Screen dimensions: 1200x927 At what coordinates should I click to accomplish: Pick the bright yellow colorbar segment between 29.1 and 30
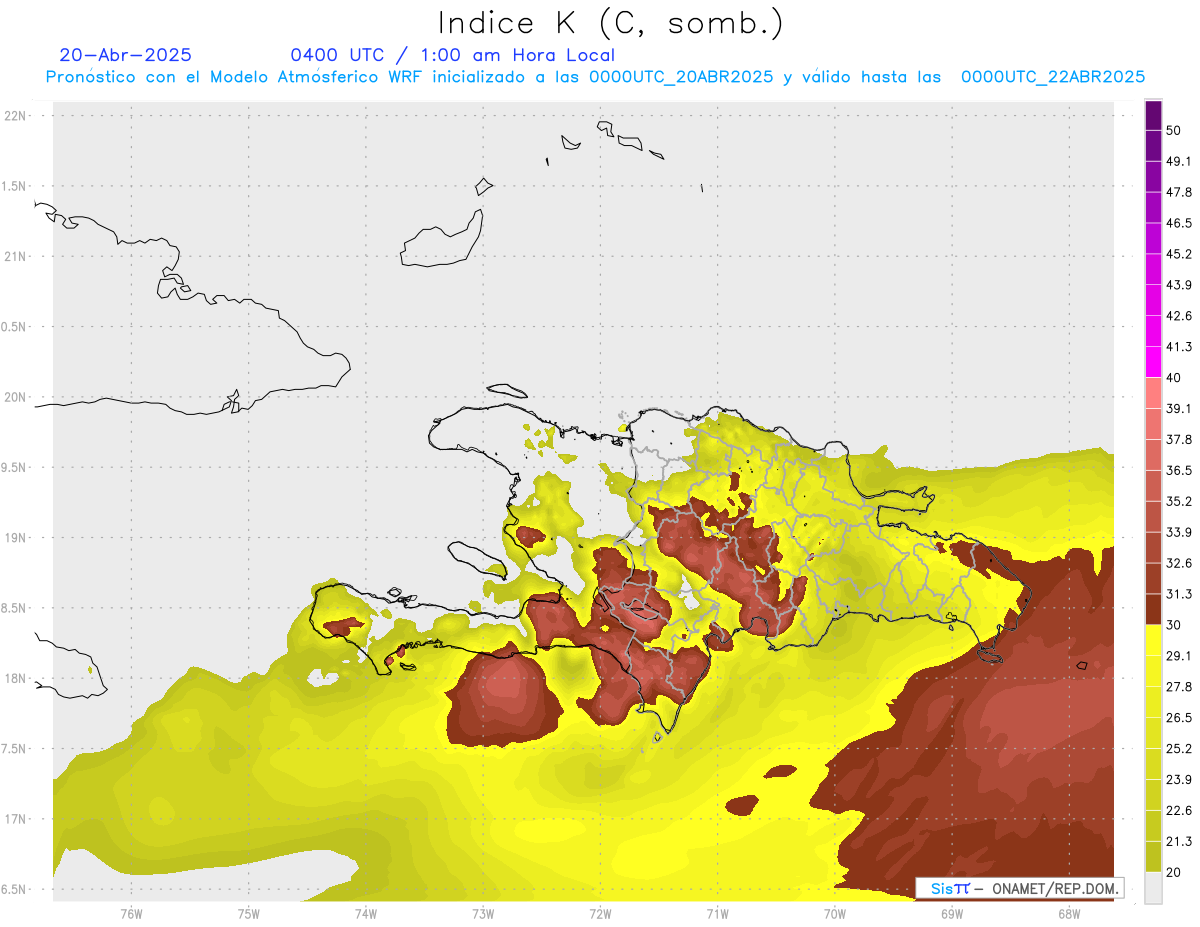[x=1154, y=640]
